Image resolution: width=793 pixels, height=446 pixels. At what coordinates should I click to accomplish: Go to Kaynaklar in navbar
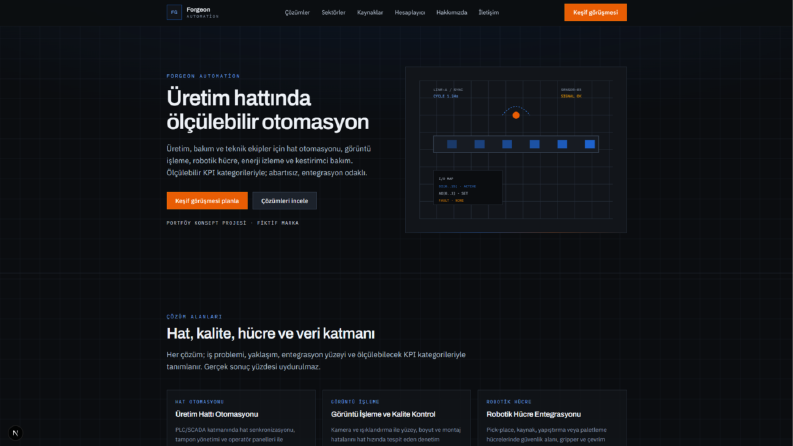click(370, 13)
